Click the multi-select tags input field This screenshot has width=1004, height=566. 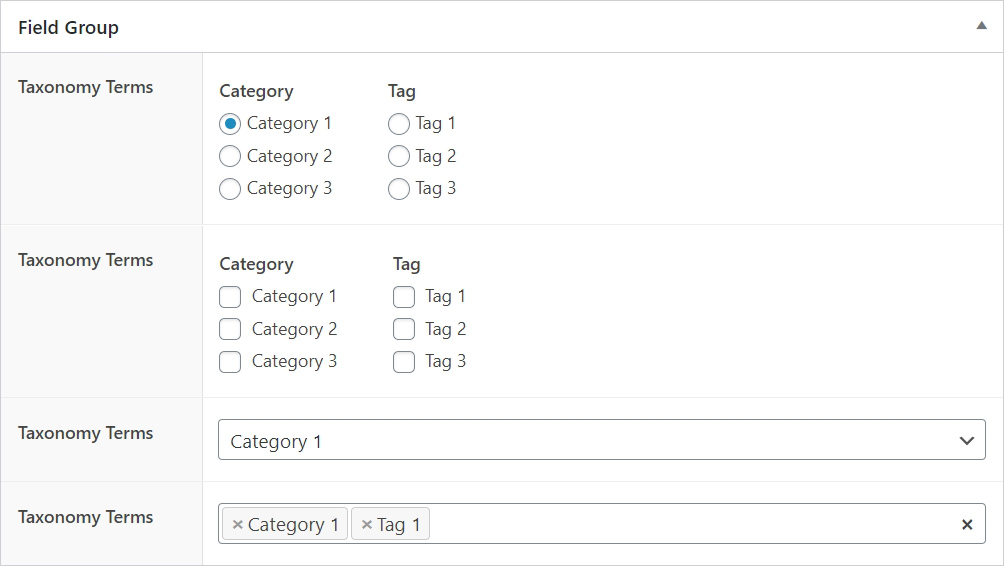coord(690,525)
